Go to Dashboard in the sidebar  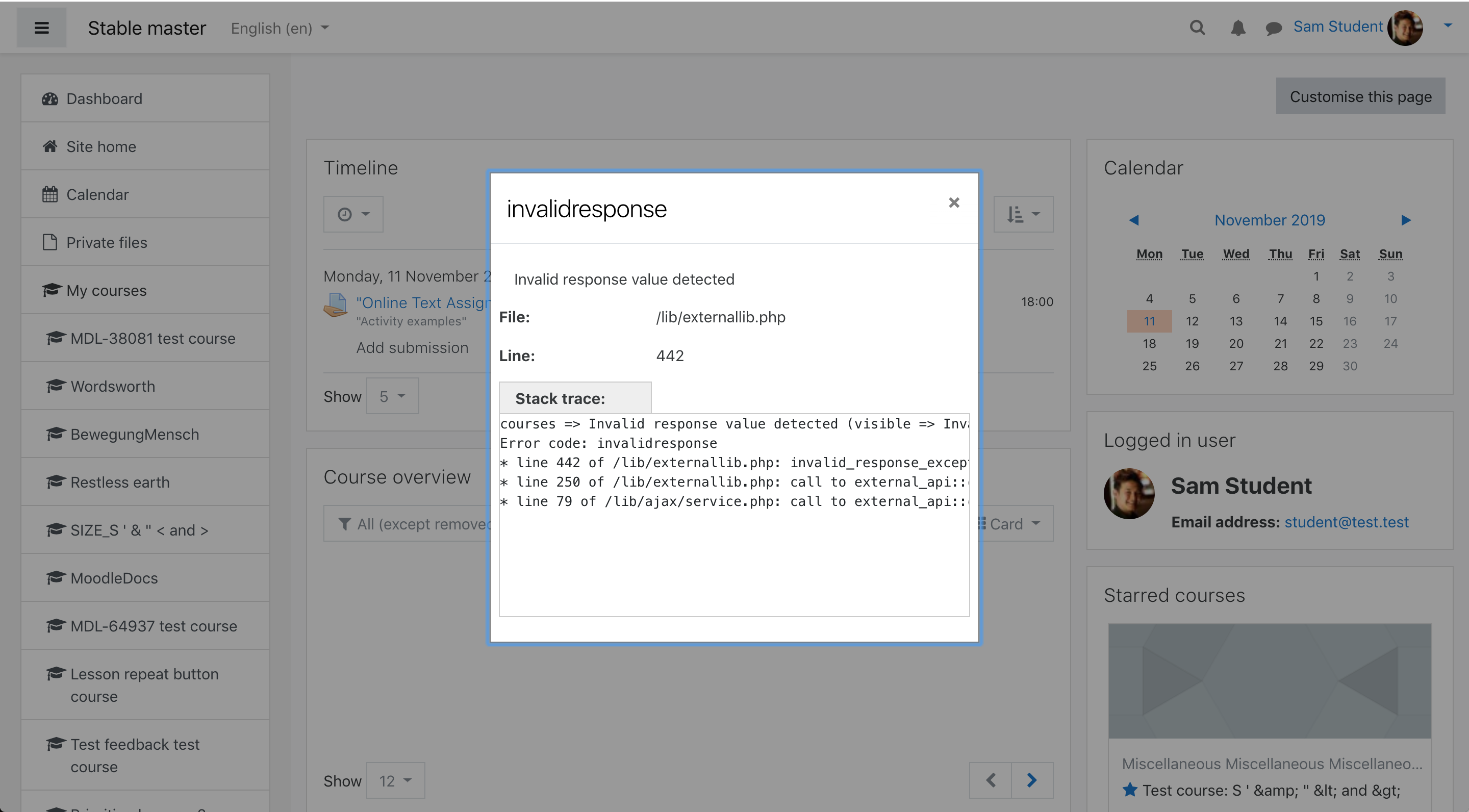pos(145,98)
